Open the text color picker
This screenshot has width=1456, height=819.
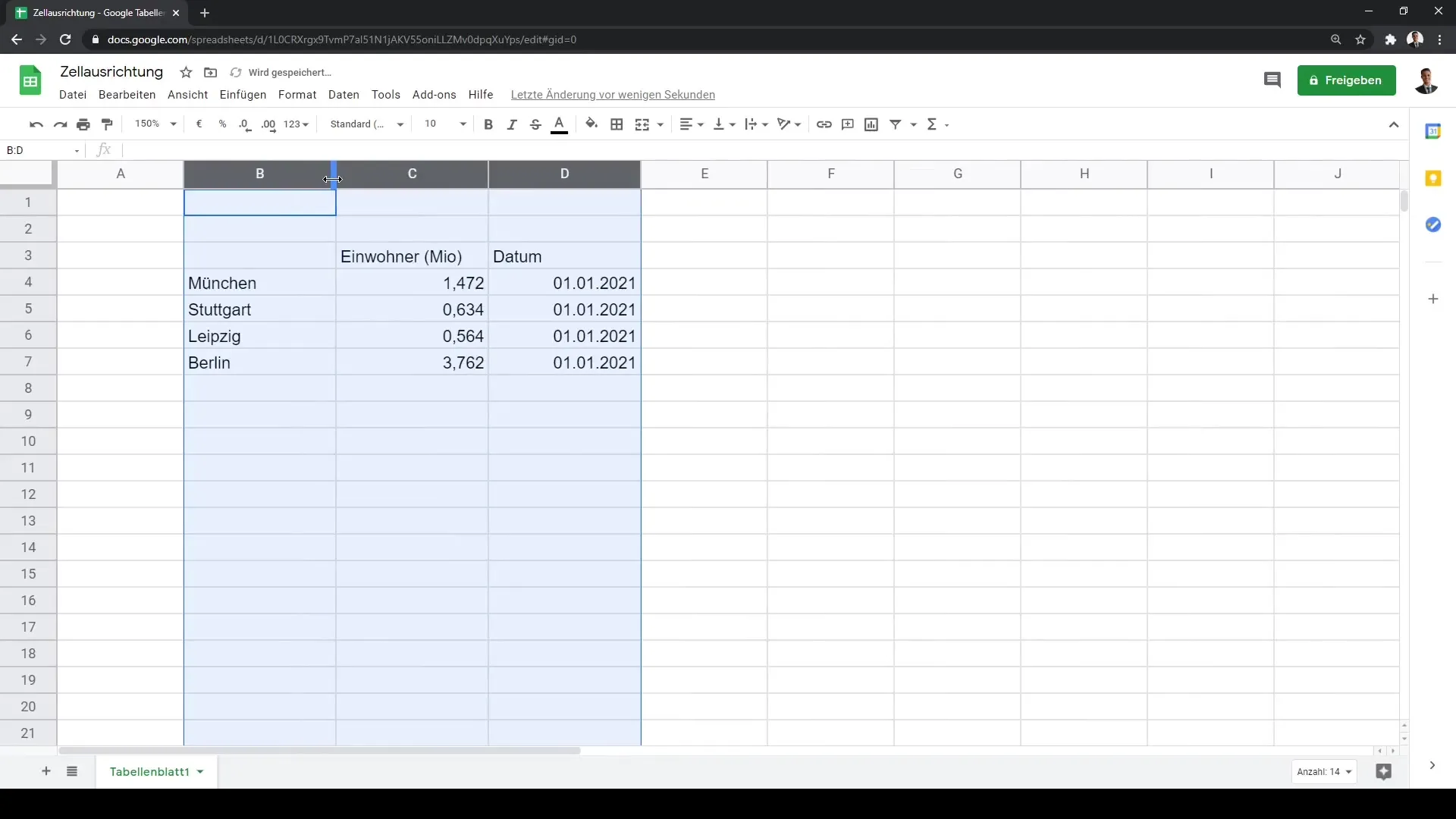coord(560,124)
